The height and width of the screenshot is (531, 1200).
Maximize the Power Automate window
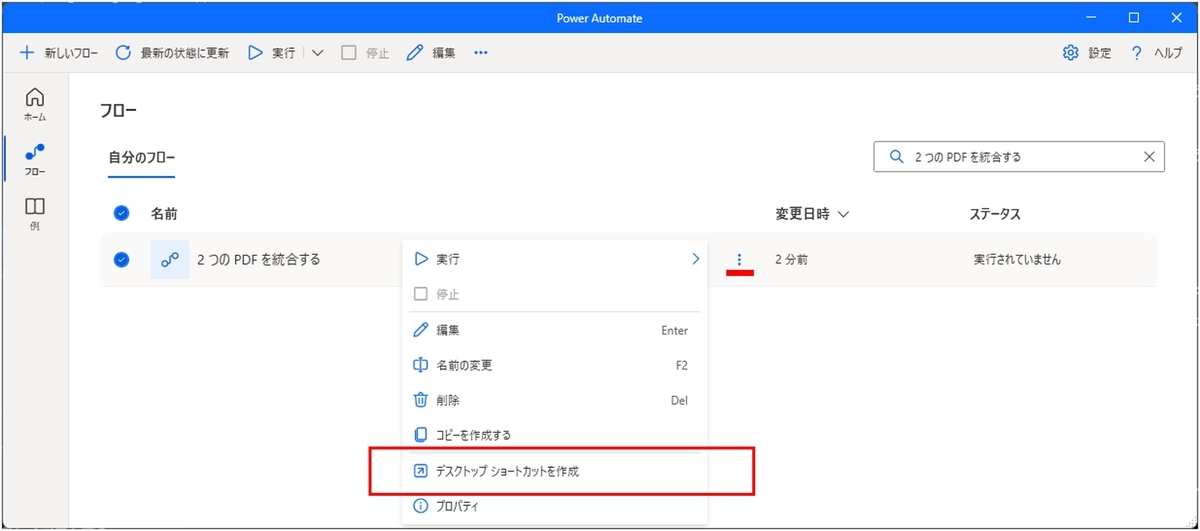coord(1134,17)
